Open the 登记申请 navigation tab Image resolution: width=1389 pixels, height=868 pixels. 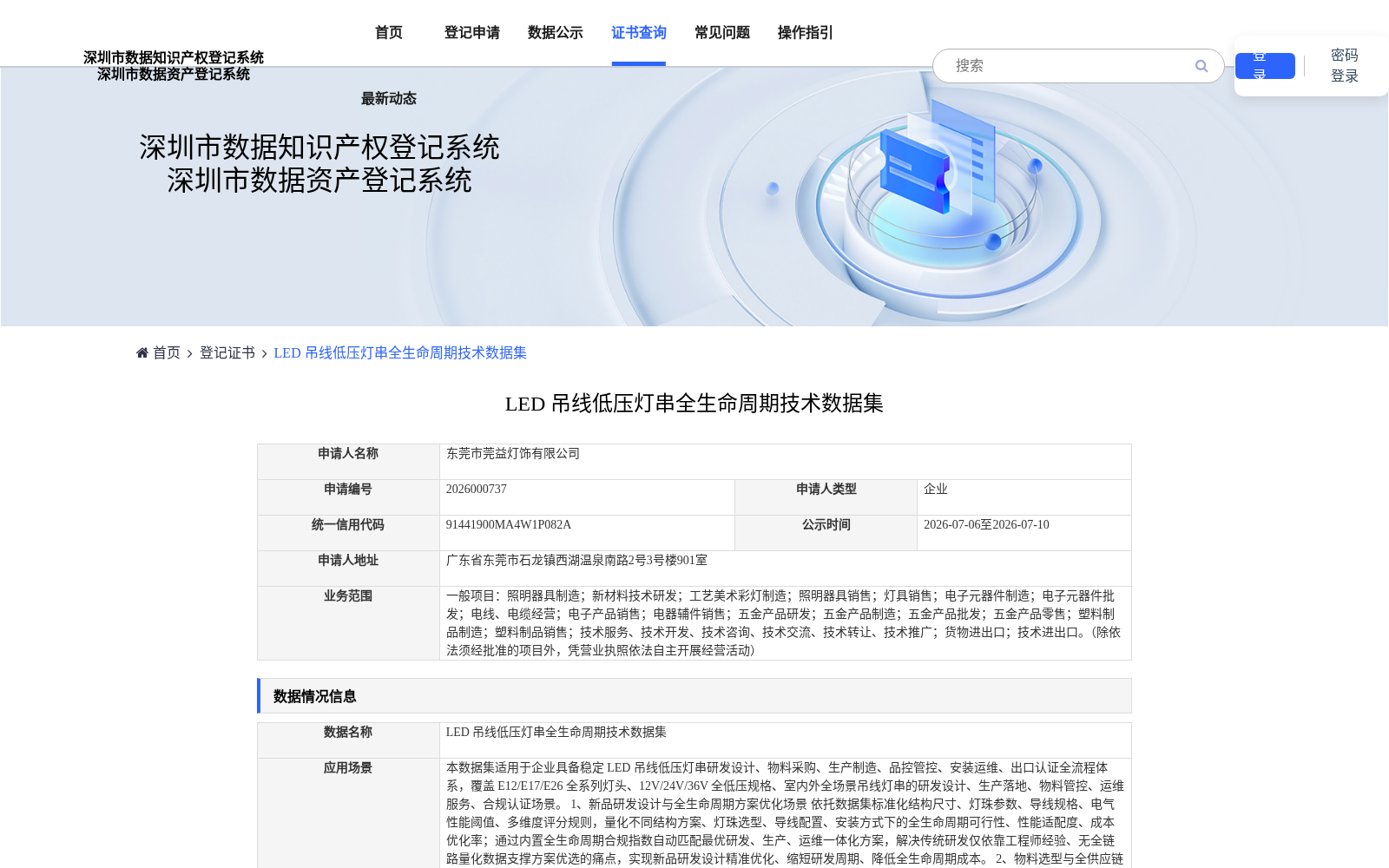(472, 32)
